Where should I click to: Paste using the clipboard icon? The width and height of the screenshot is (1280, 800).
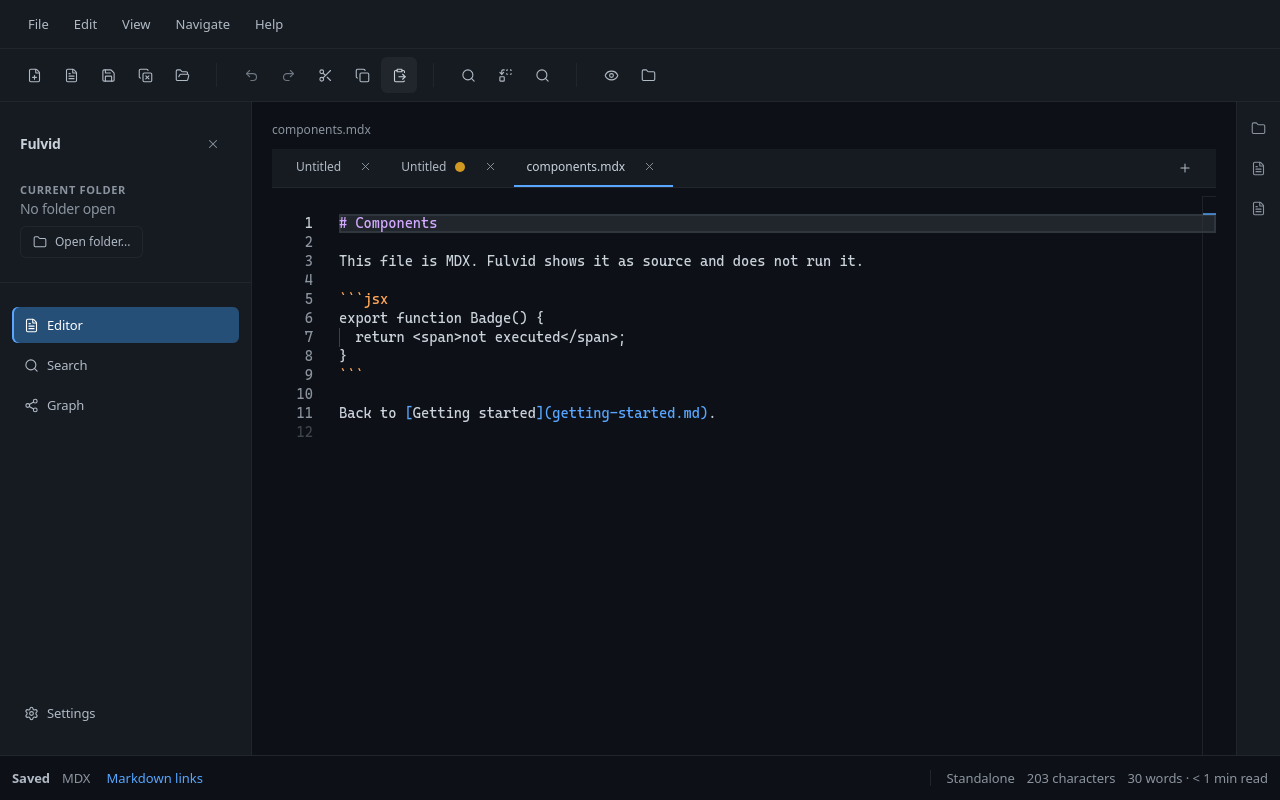[399, 75]
